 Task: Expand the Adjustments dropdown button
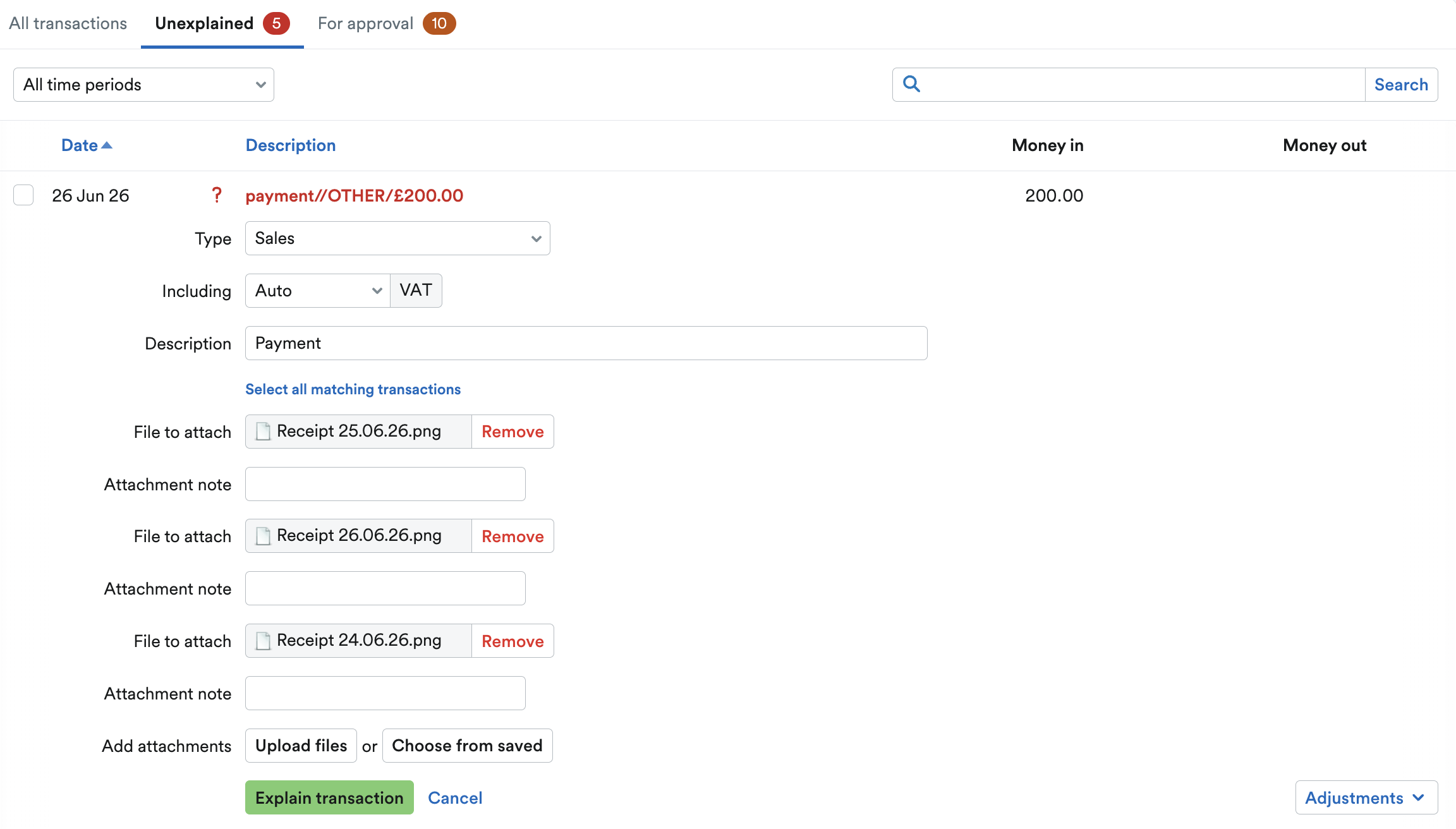pyautogui.click(x=1366, y=797)
